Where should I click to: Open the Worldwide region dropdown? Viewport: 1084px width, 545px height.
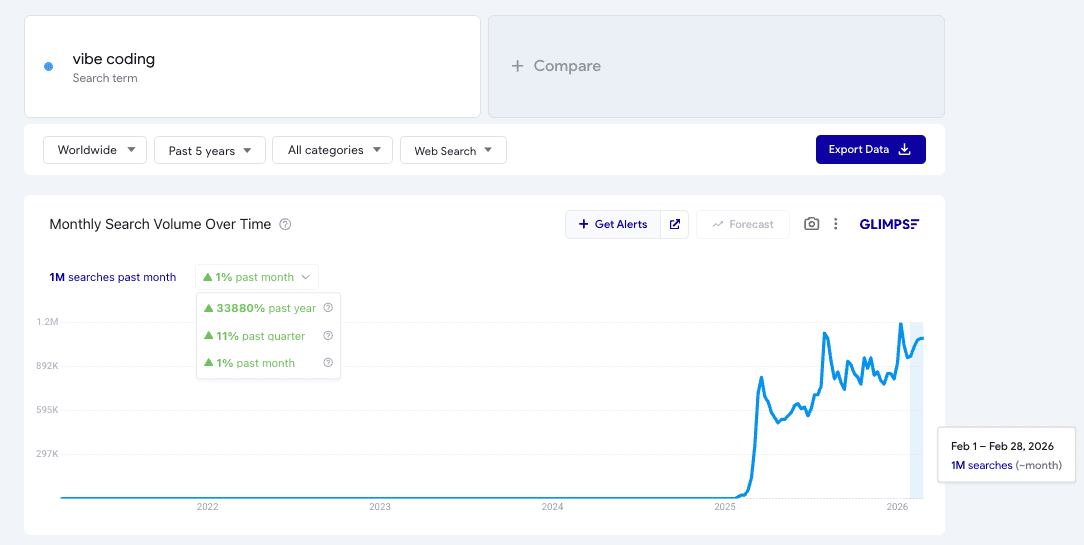(95, 150)
